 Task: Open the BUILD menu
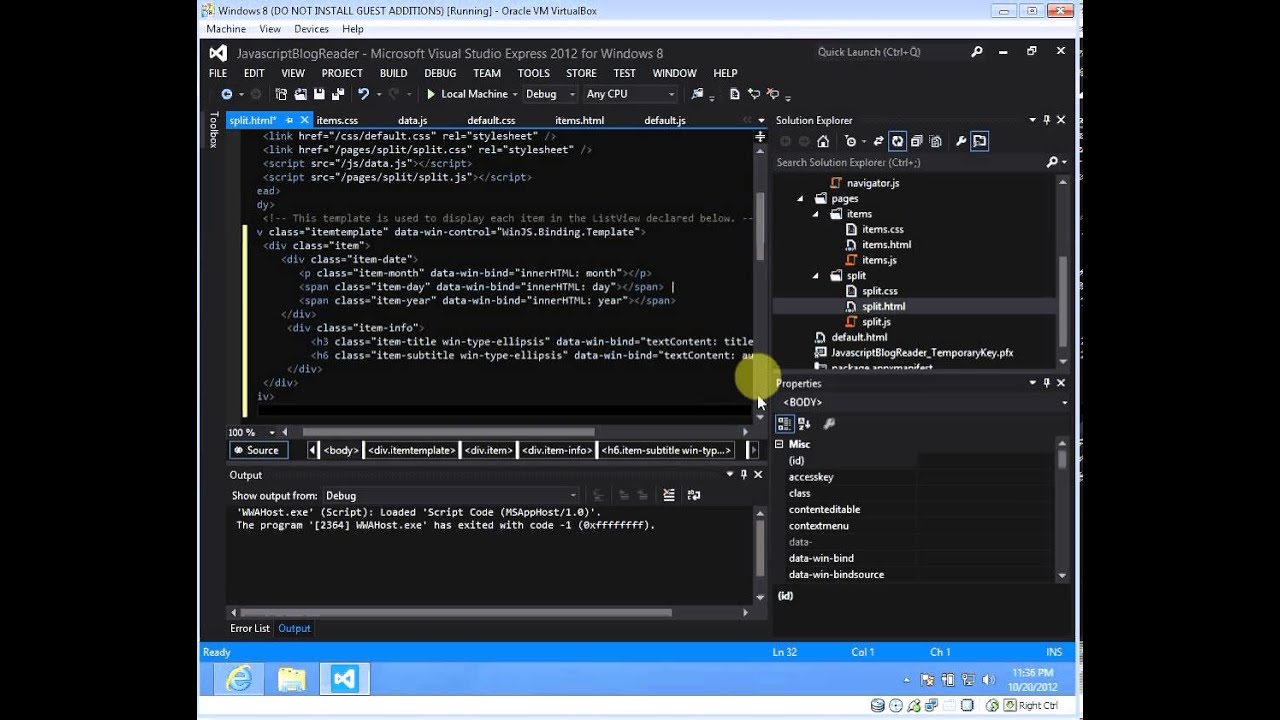[x=393, y=73]
